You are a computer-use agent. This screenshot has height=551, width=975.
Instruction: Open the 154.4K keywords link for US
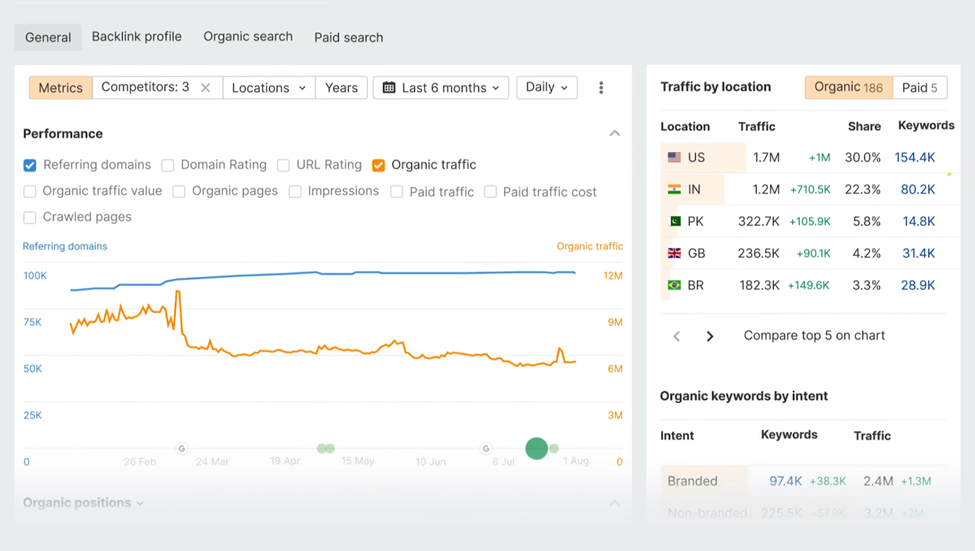click(x=914, y=157)
